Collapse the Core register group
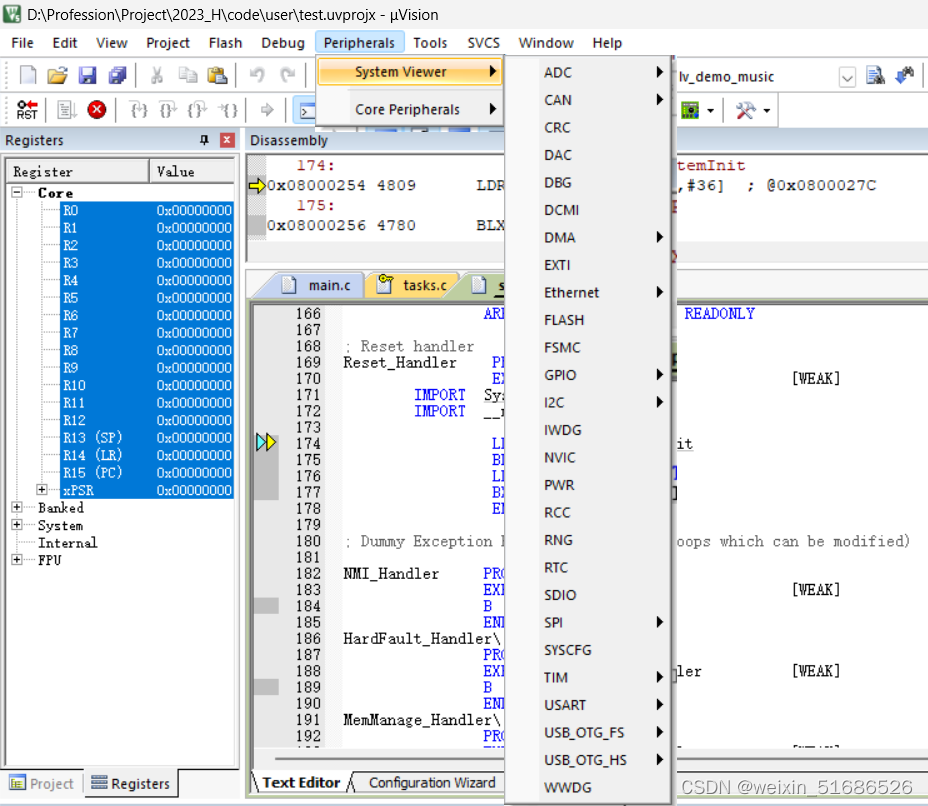The image size is (928, 806). tap(17, 192)
